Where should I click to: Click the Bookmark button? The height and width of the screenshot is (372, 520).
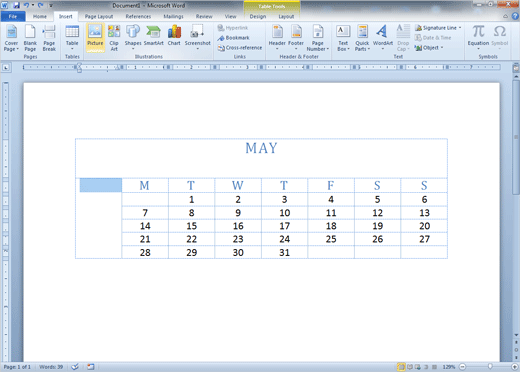tap(233, 38)
